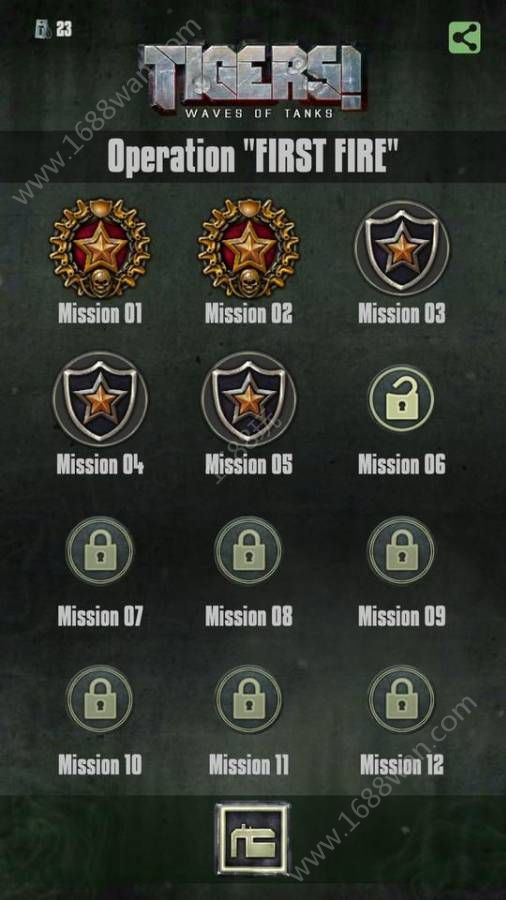This screenshot has height=900, width=506.
Task: Tap the green share icon
Action: point(464,38)
